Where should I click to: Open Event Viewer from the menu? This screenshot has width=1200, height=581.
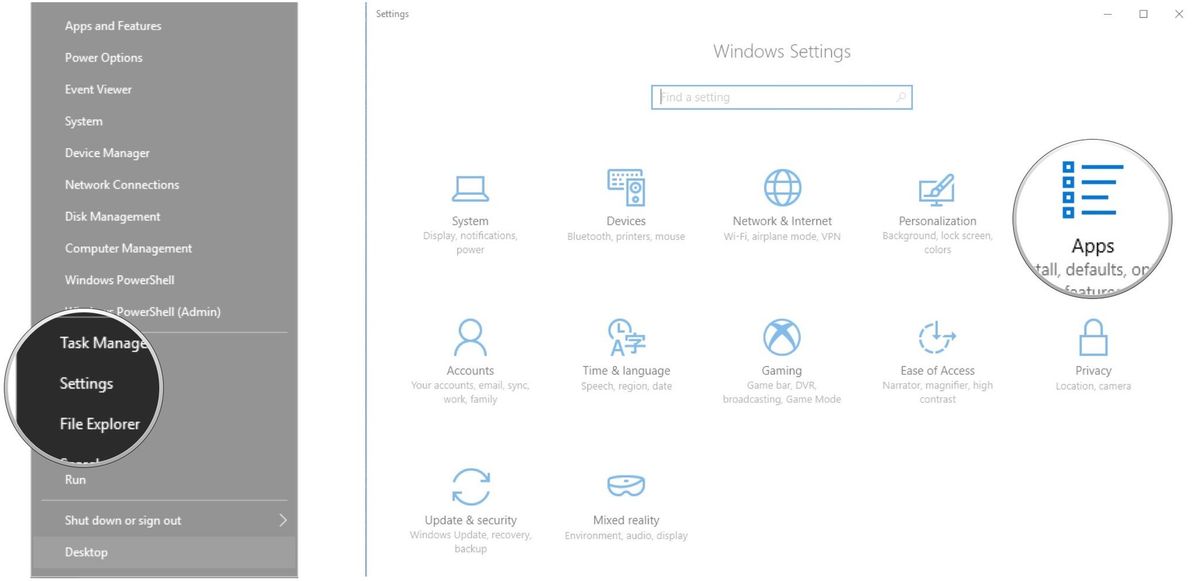click(x=97, y=89)
